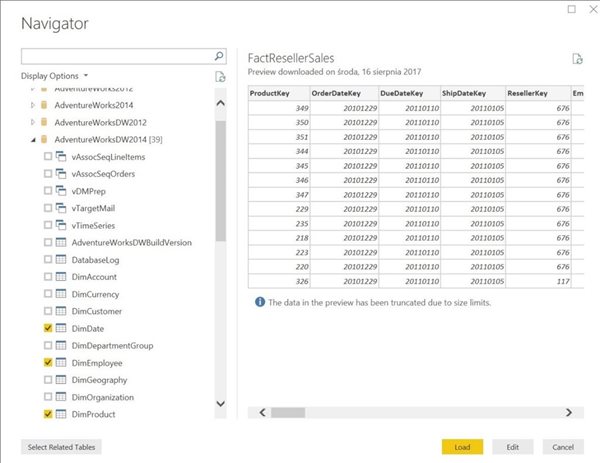Viewport: 600px width, 463px height.
Task: Click the Load button
Action: 462,447
